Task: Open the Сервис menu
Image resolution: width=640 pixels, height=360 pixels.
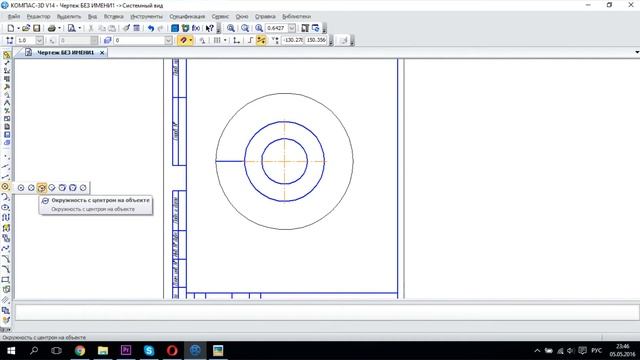Action: tap(220, 16)
